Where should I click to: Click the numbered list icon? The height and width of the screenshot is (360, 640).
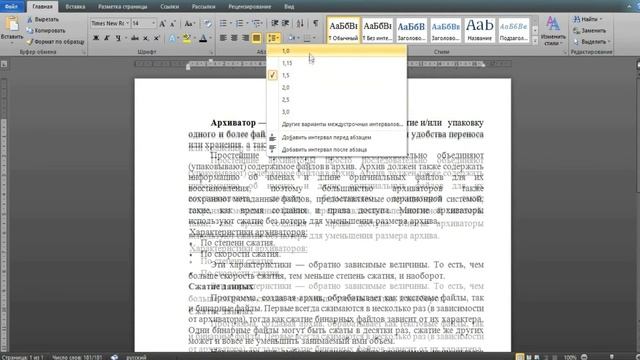[240, 23]
